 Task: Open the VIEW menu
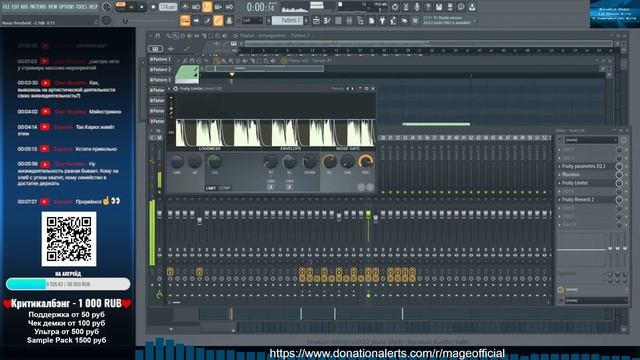[53, 7]
